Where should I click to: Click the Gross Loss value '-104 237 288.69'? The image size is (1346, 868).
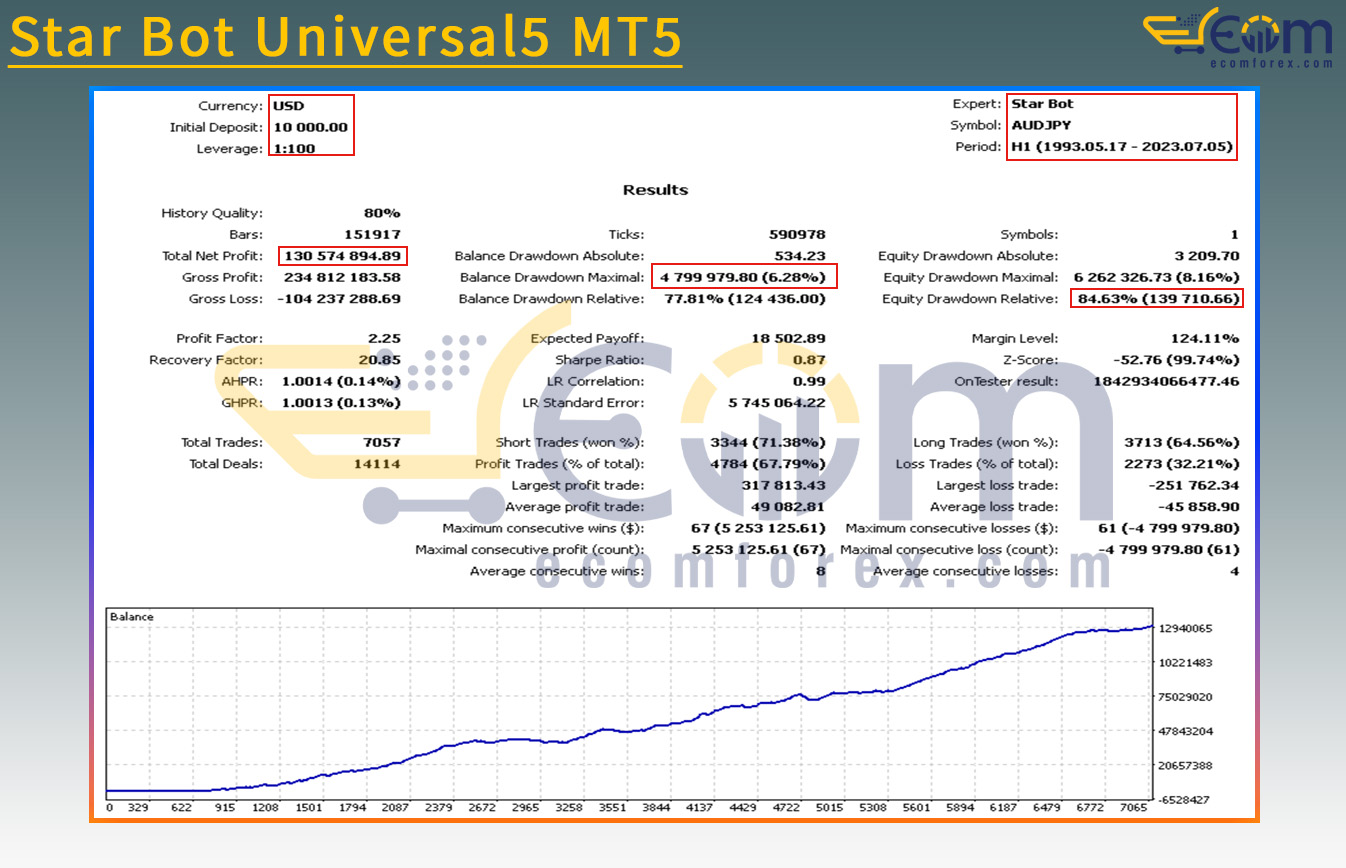[x=339, y=299]
